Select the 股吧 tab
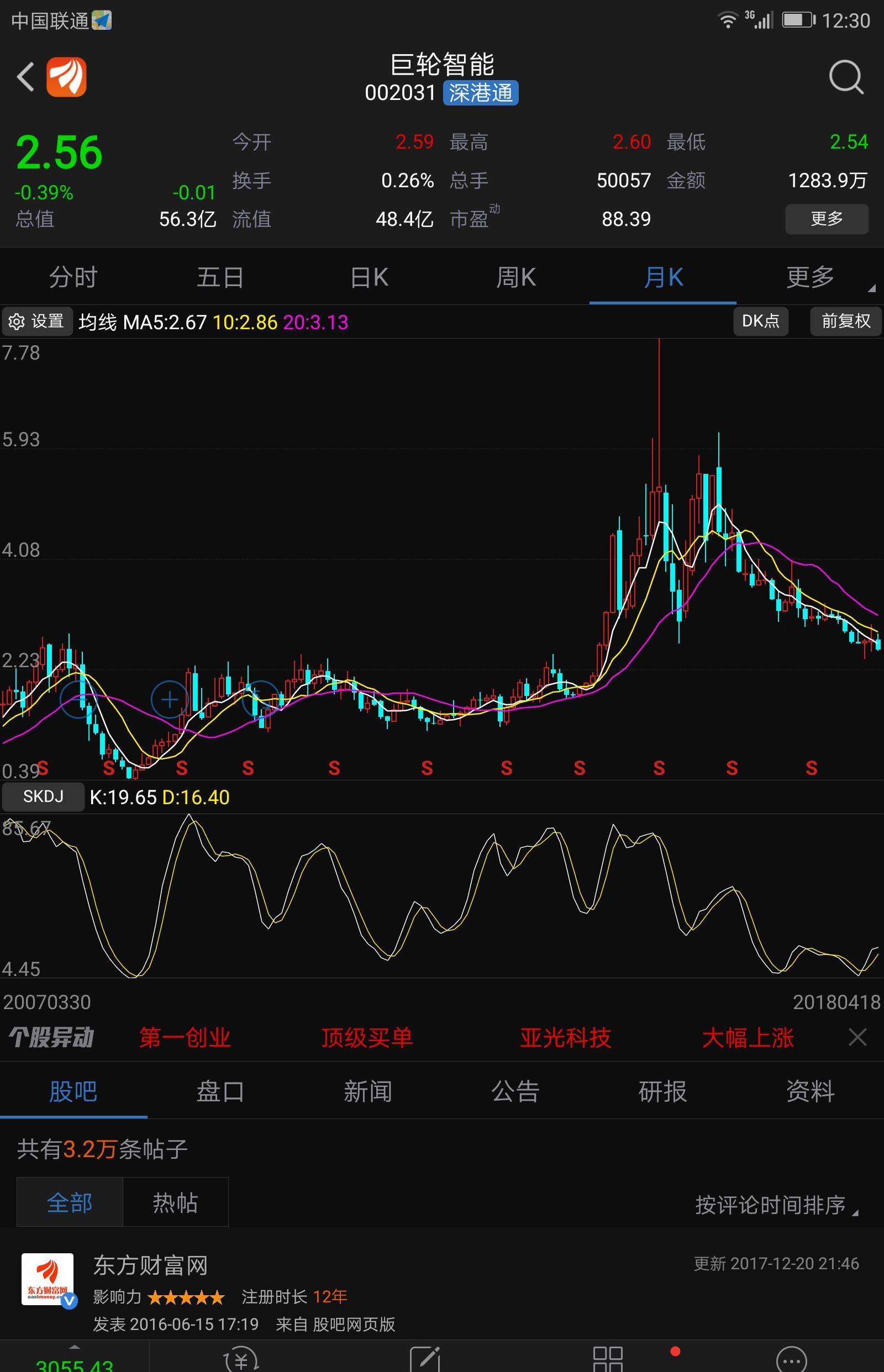 pyautogui.click(x=73, y=1091)
